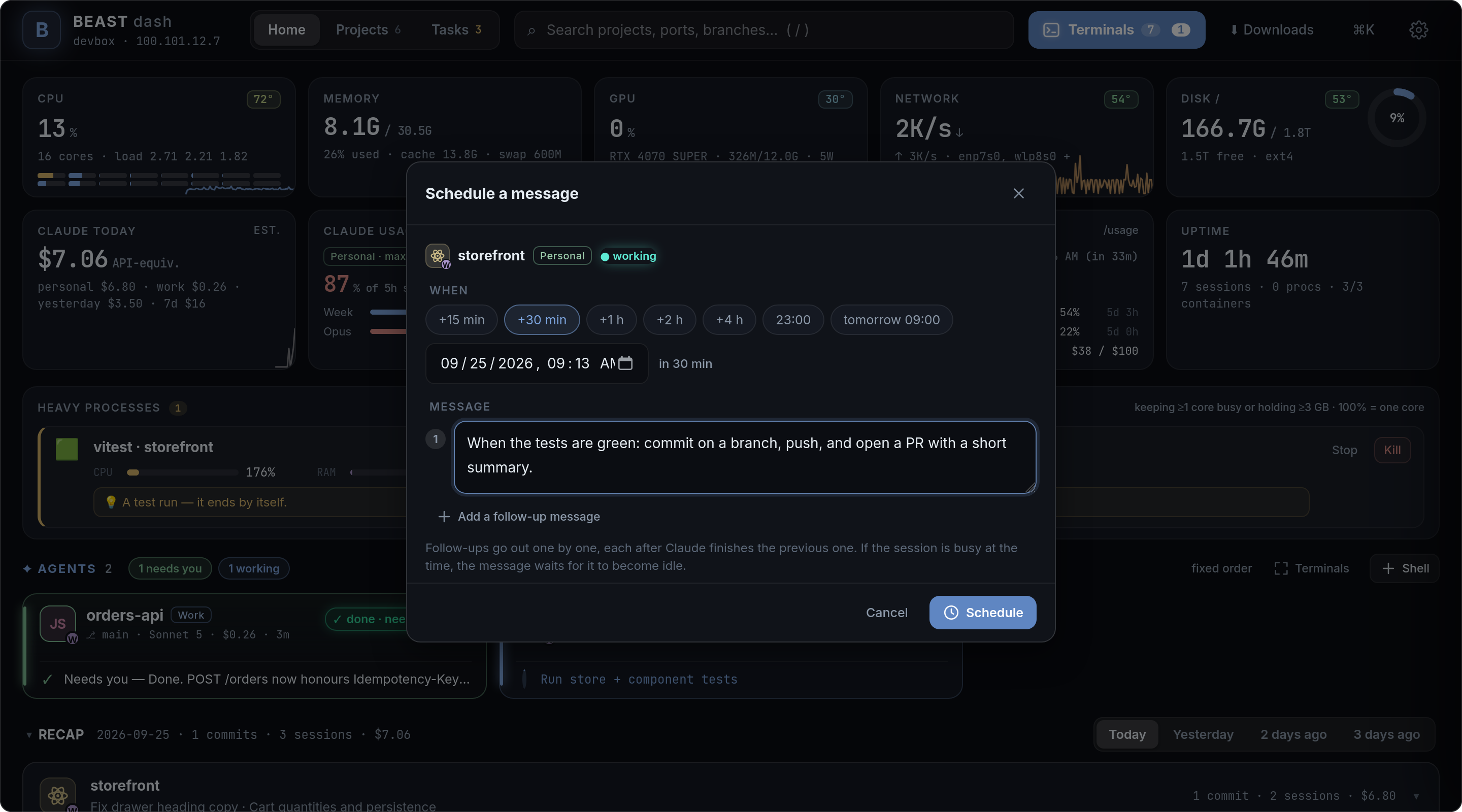Viewport: 1462px width, 812px height.
Task: Open the Terminals button in the top bar
Action: (1116, 29)
